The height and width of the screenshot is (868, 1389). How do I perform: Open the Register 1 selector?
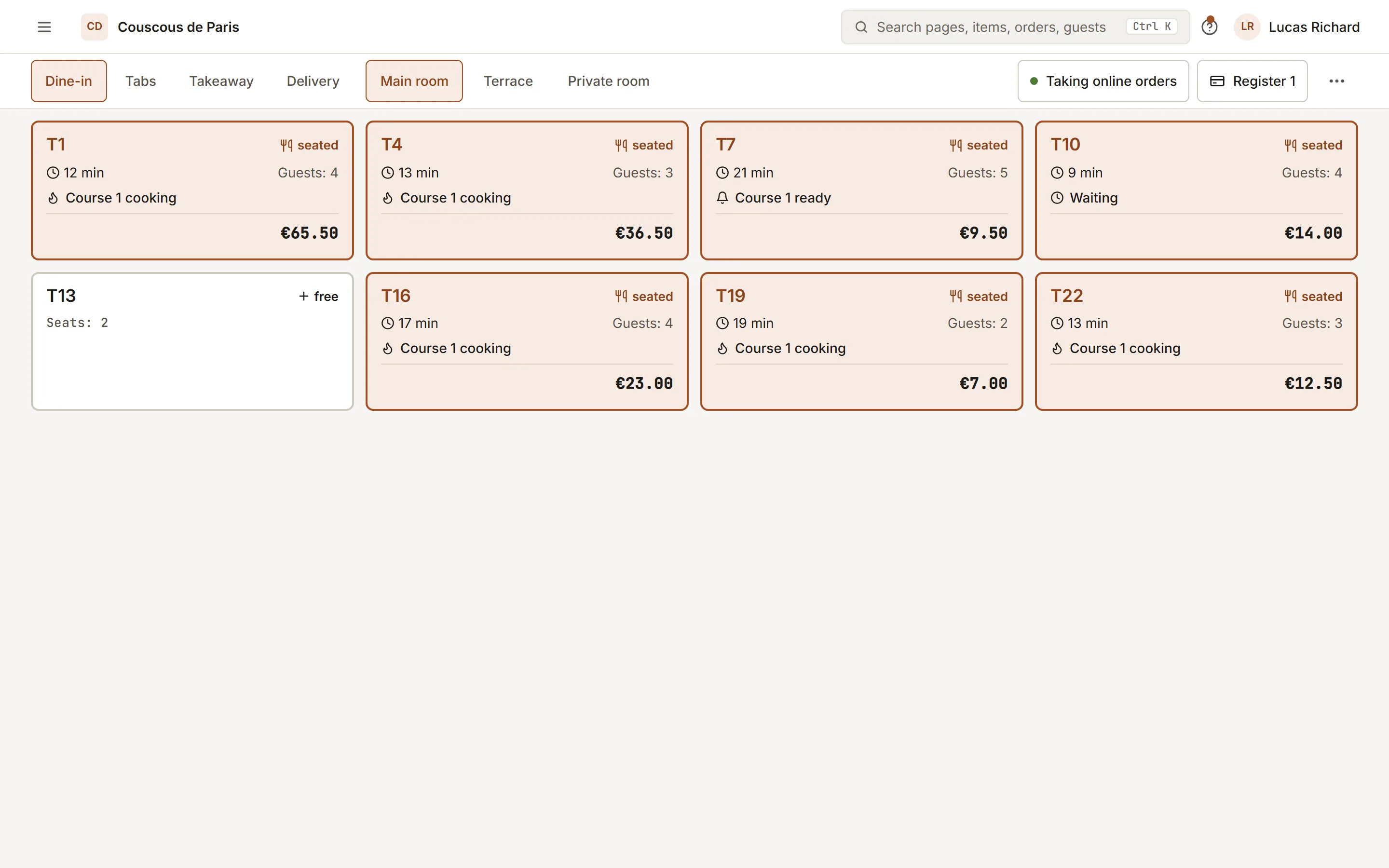tap(1253, 81)
